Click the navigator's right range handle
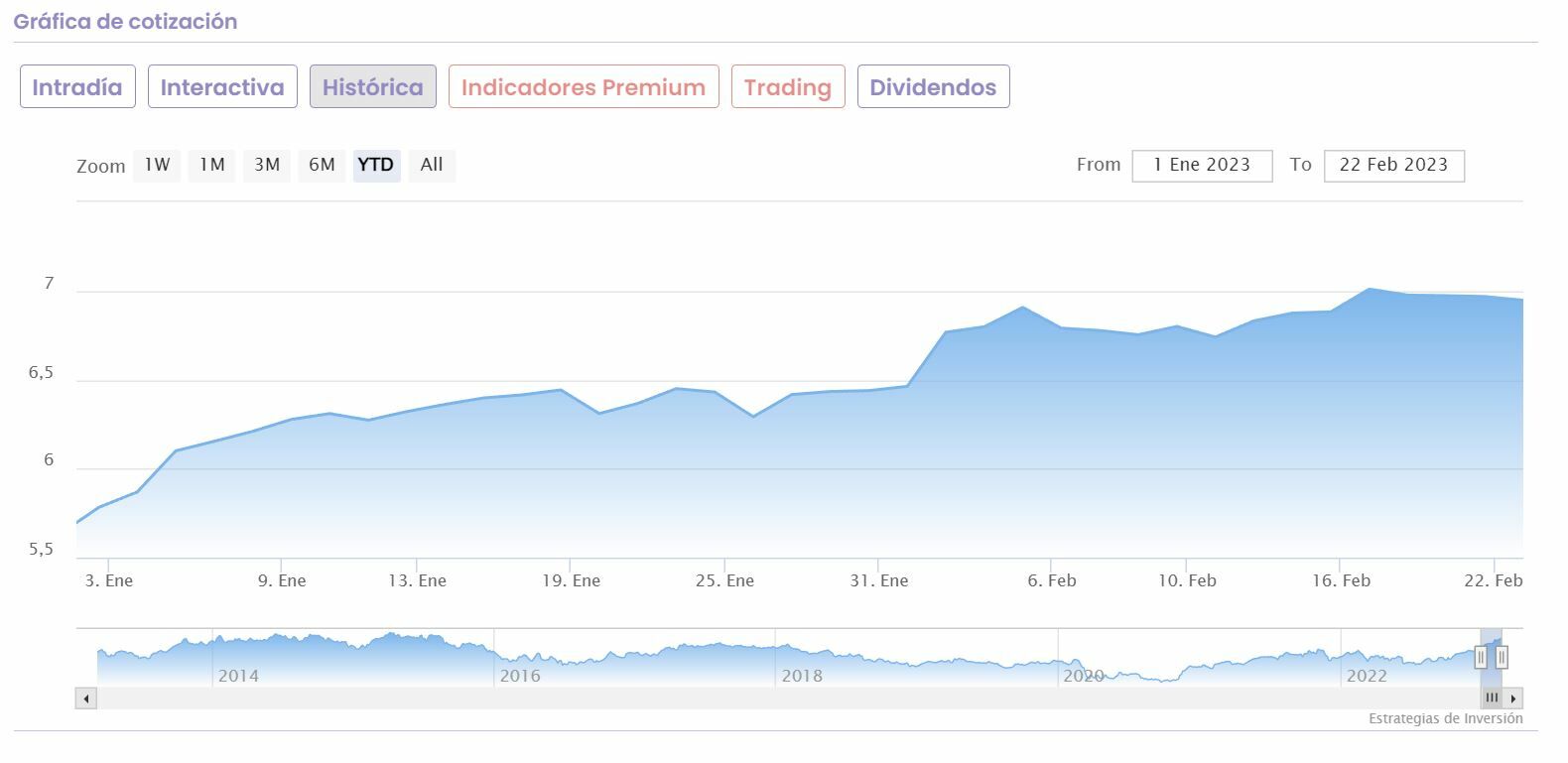The image size is (1568, 763). tap(1502, 657)
